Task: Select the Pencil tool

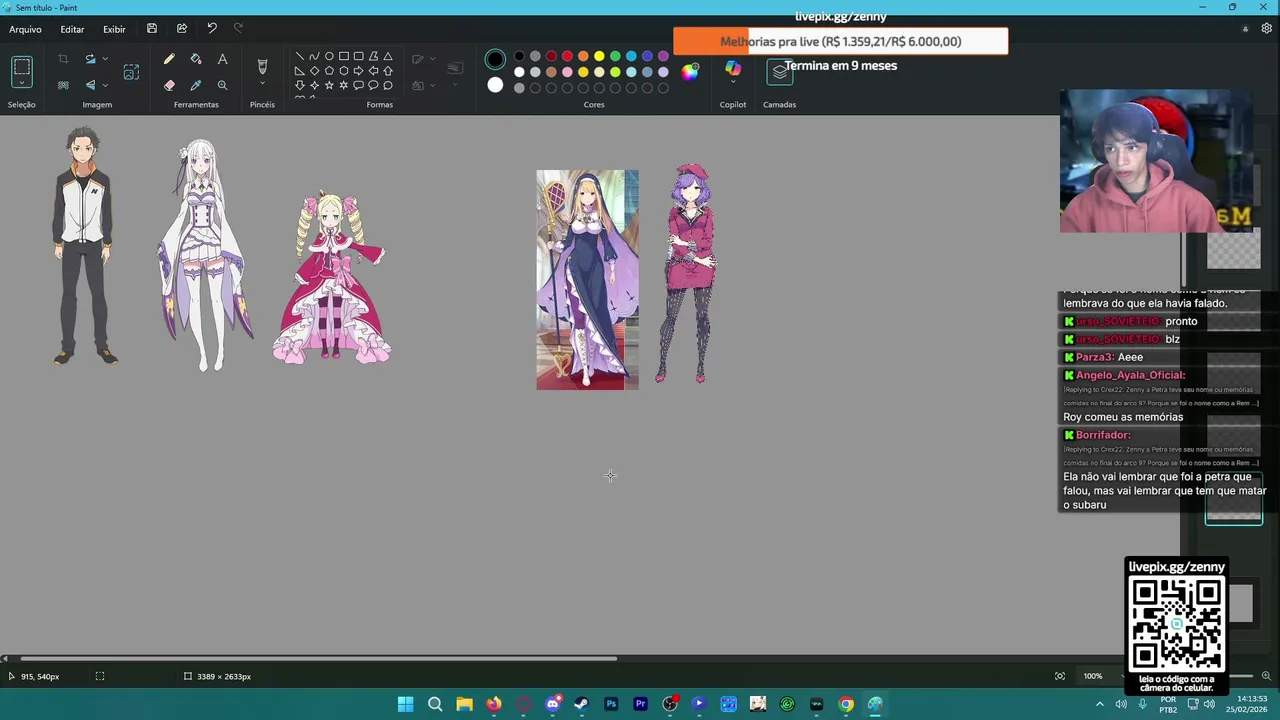Action: coord(169,59)
